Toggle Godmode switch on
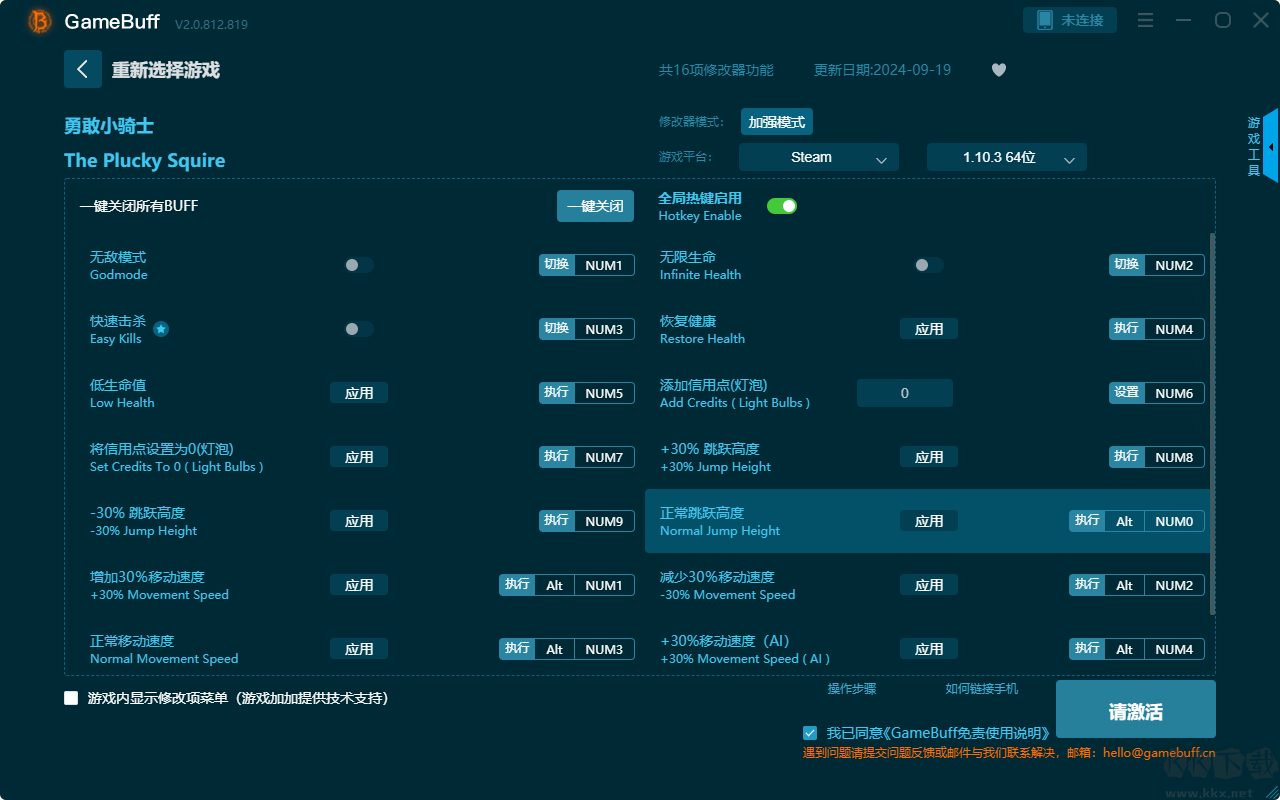 pyautogui.click(x=359, y=265)
